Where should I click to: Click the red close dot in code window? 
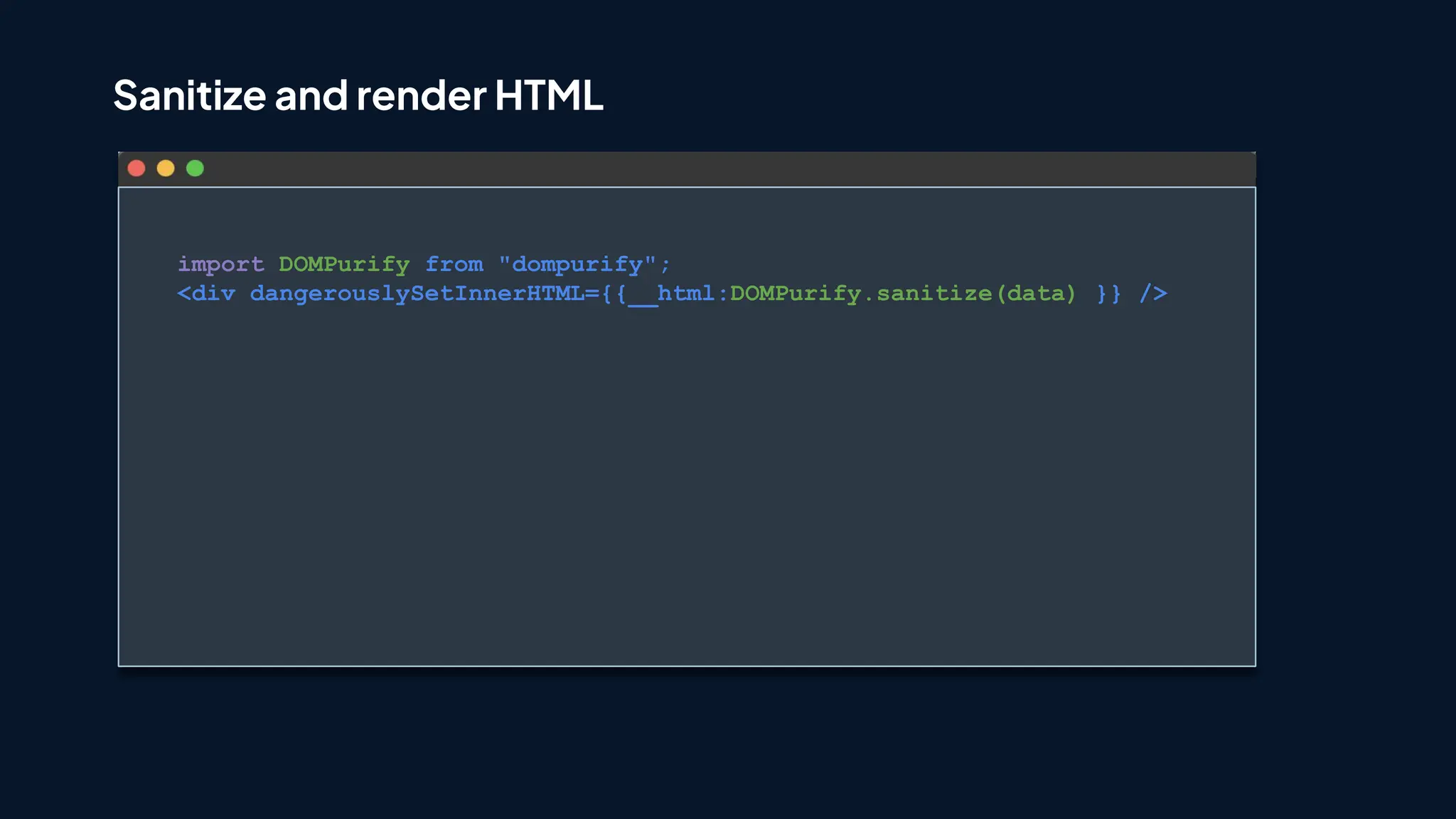tap(136, 168)
